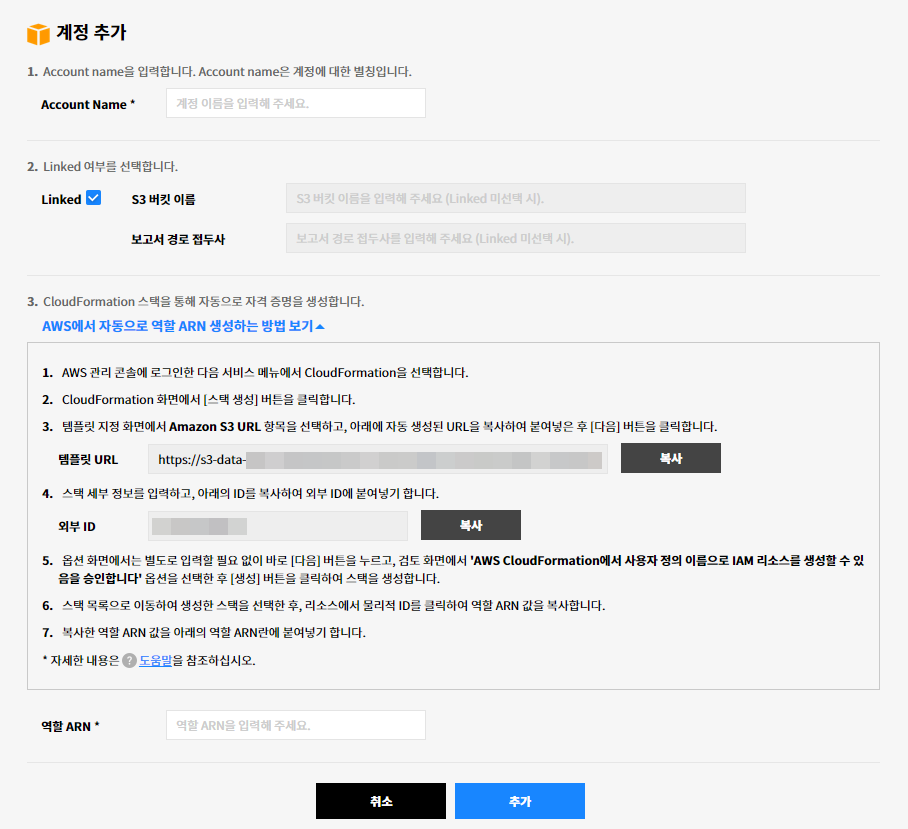Copy the 템플릿 URL with 복사 button
908x829 pixels.
(670, 458)
